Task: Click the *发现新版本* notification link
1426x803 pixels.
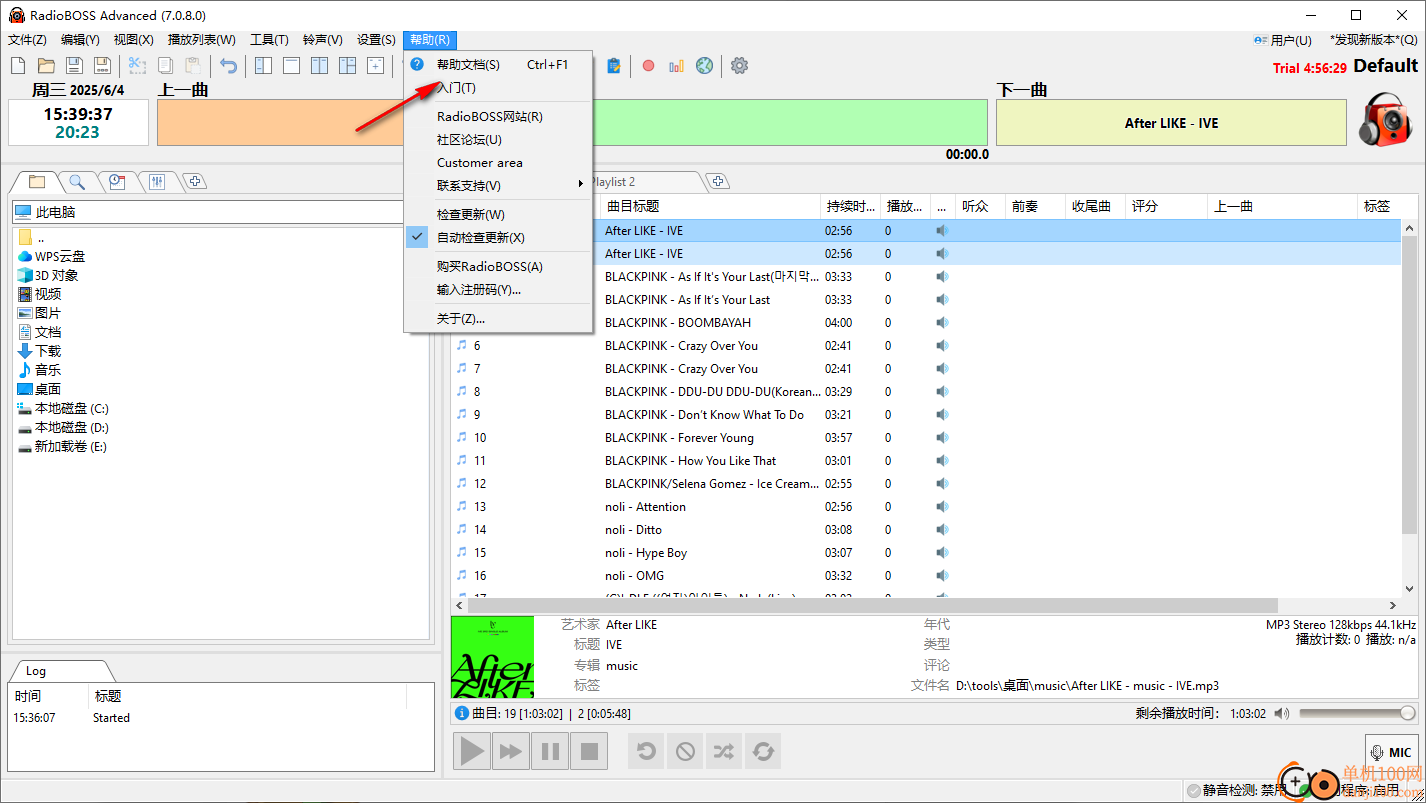Action: (x=1374, y=40)
